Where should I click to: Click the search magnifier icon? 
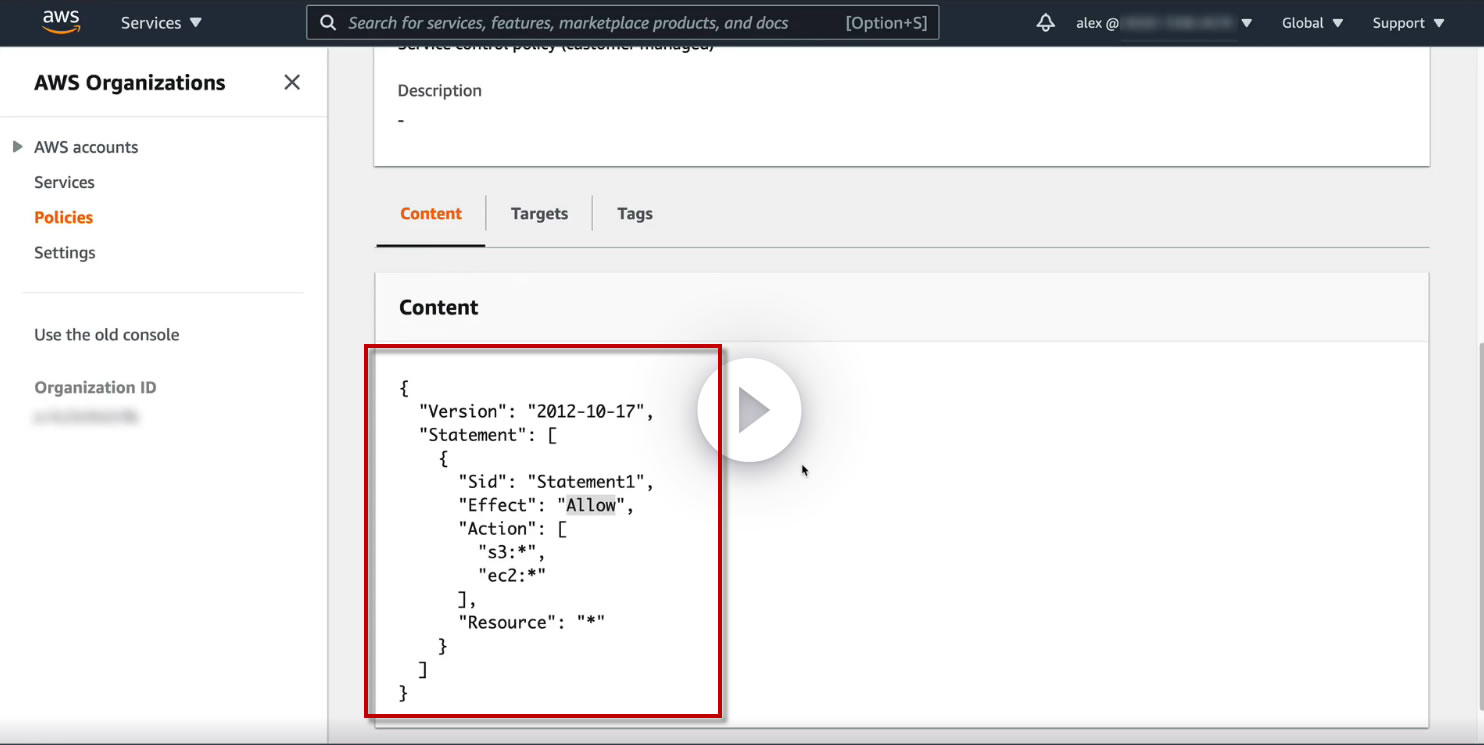pyautogui.click(x=327, y=23)
